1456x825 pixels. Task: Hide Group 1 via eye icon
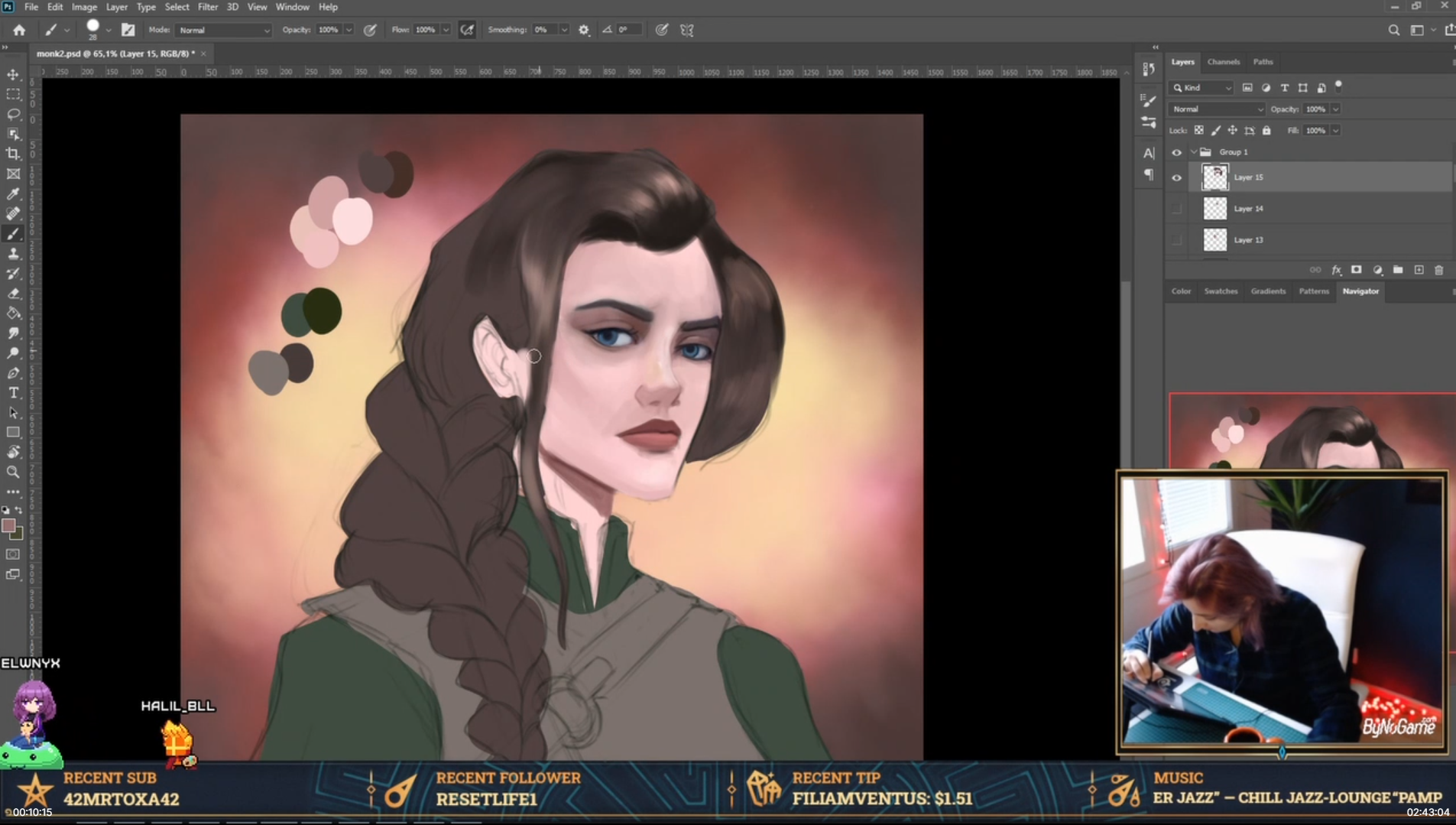[x=1176, y=152]
